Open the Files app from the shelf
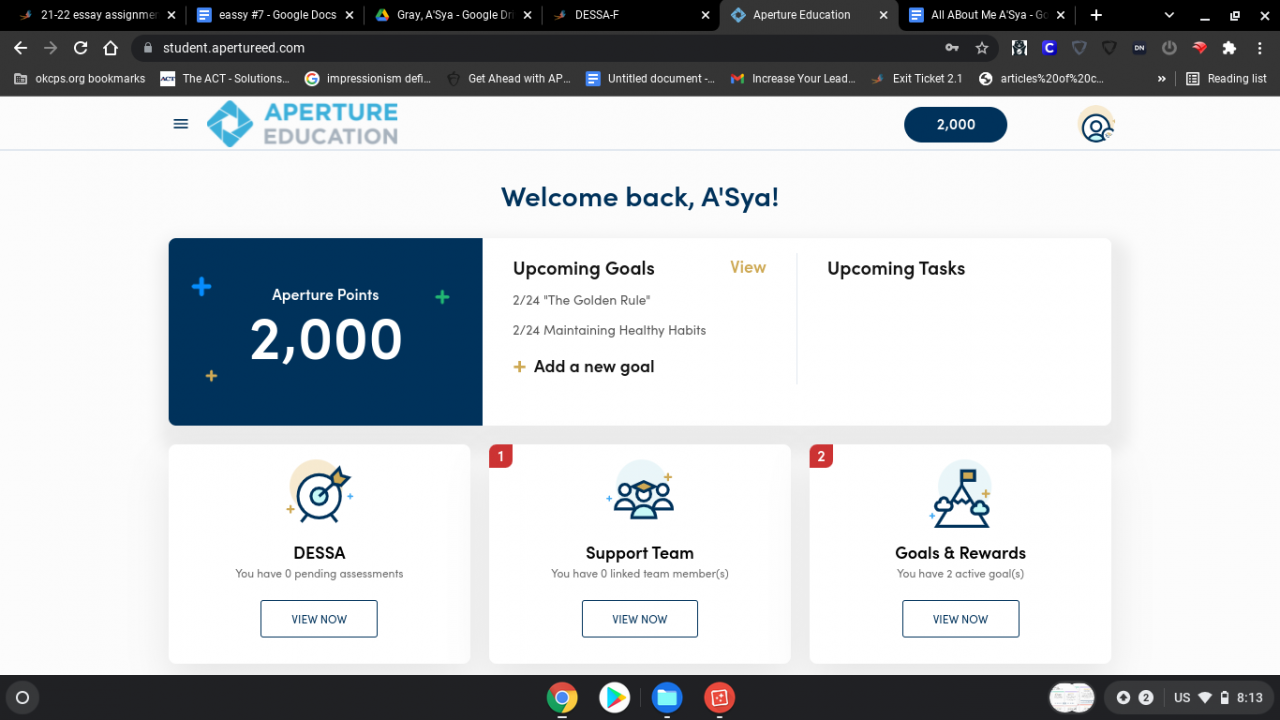The image size is (1280, 720). [x=667, y=697]
